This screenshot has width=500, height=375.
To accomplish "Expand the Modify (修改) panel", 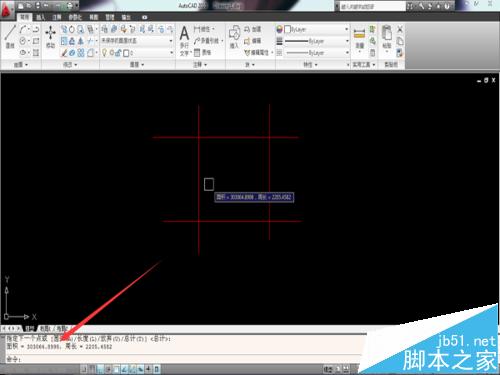I will point(70,64).
